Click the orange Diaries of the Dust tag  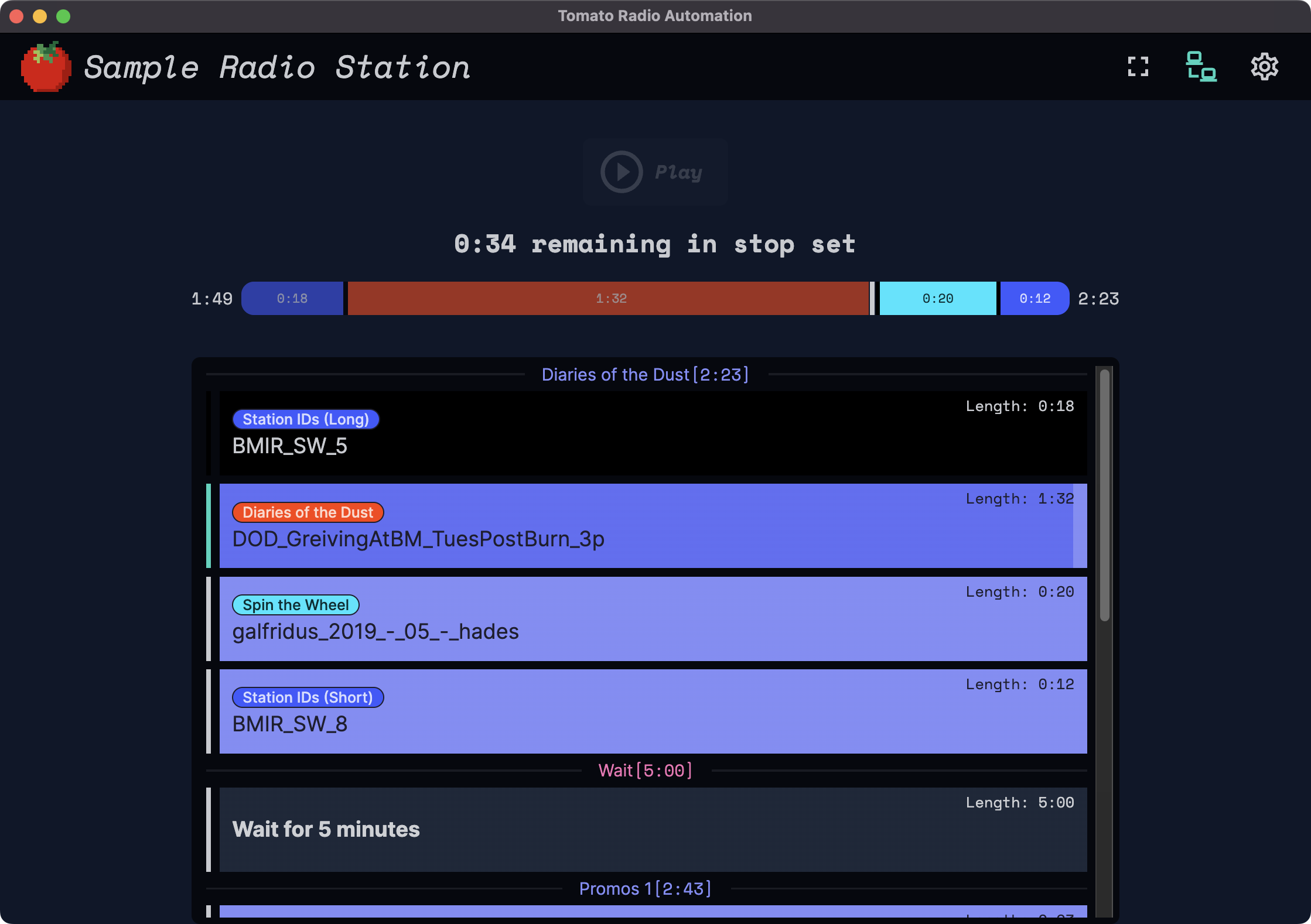coord(308,512)
